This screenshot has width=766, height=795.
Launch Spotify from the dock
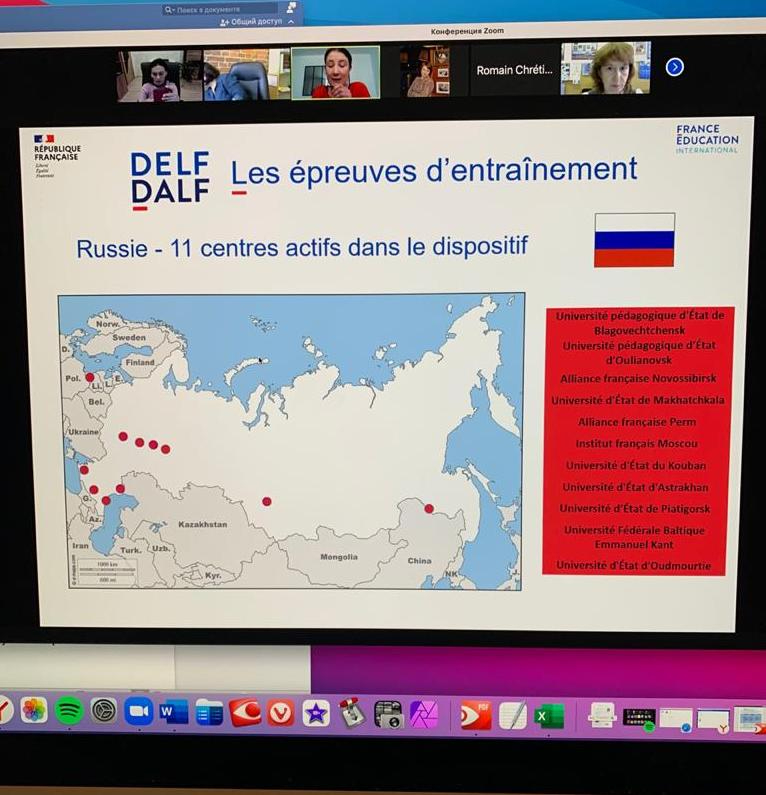[69, 710]
